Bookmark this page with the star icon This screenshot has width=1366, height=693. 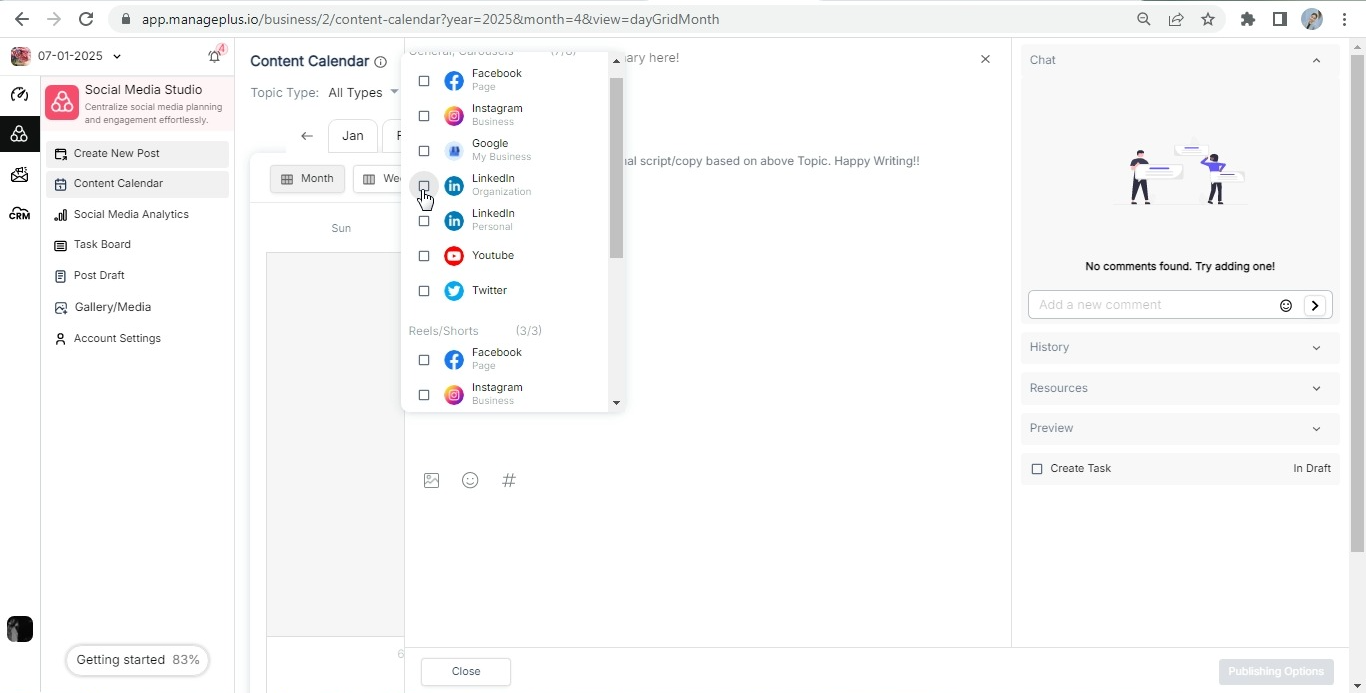click(1208, 19)
